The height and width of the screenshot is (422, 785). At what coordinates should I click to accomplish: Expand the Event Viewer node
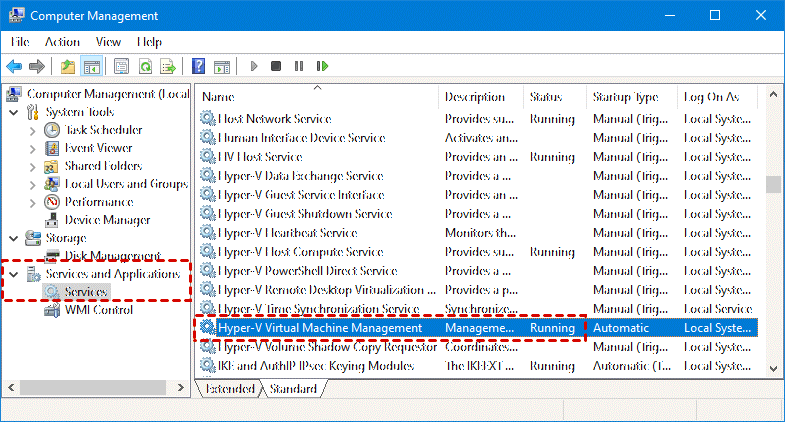coord(33,149)
